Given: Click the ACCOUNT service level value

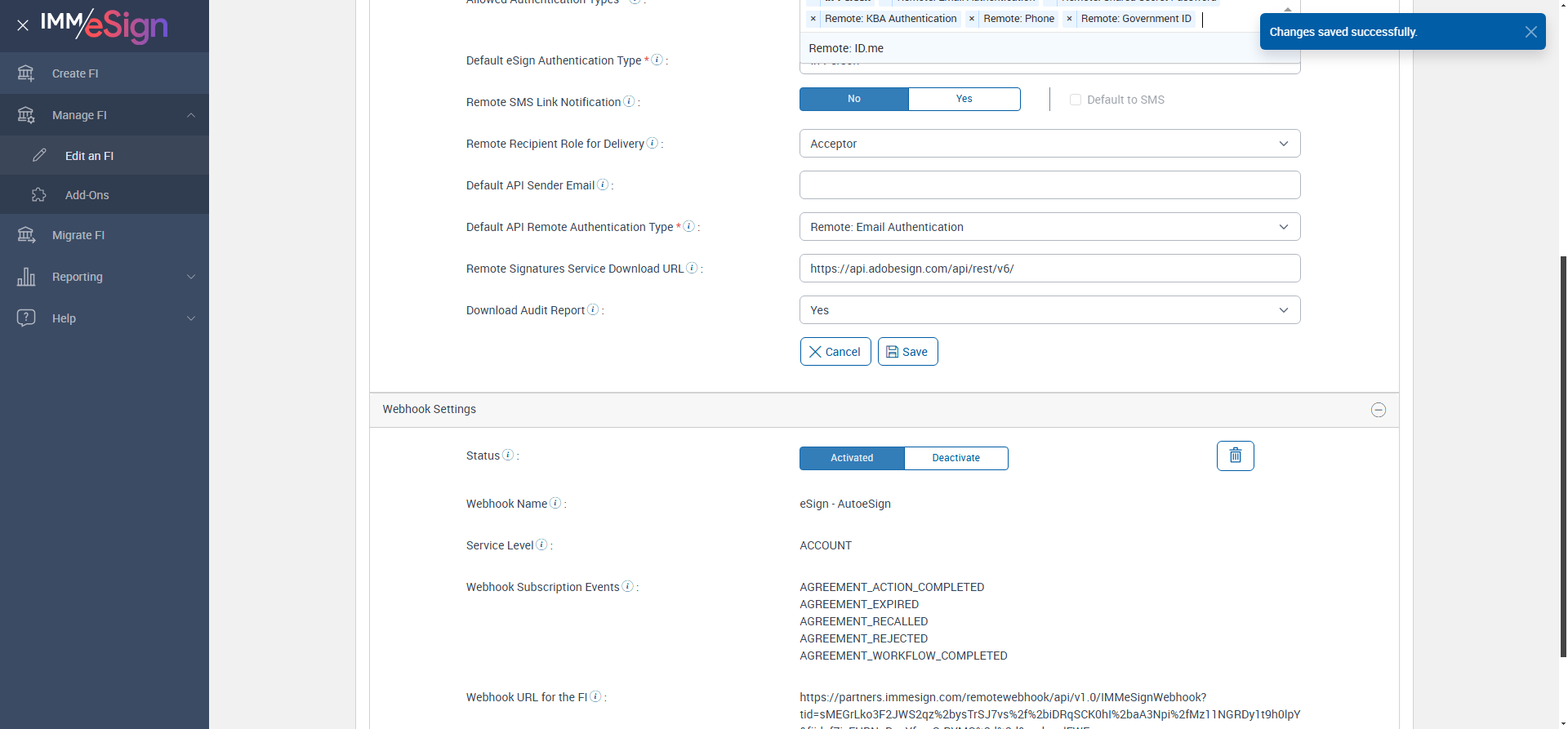Looking at the screenshot, I should [826, 545].
